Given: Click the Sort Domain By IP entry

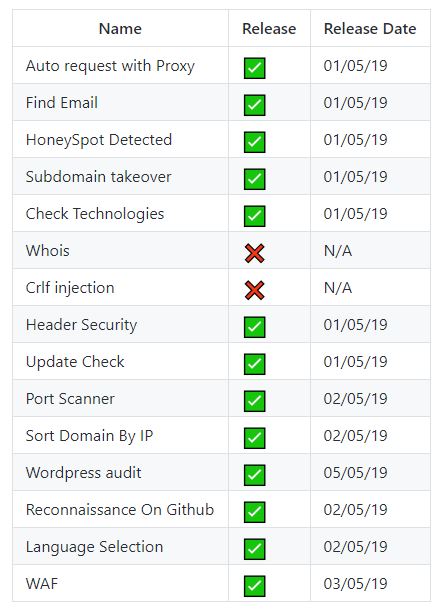Looking at the screenshot, I should click(x=89, y=436).
